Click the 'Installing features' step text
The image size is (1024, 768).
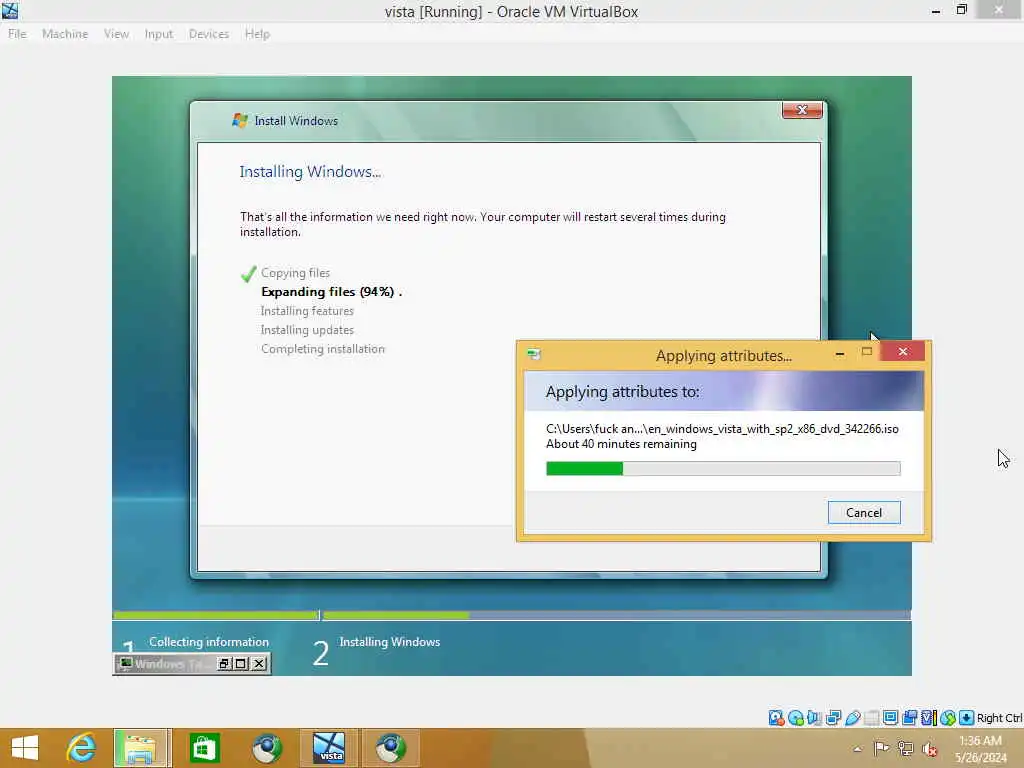[x=307, y=311]
